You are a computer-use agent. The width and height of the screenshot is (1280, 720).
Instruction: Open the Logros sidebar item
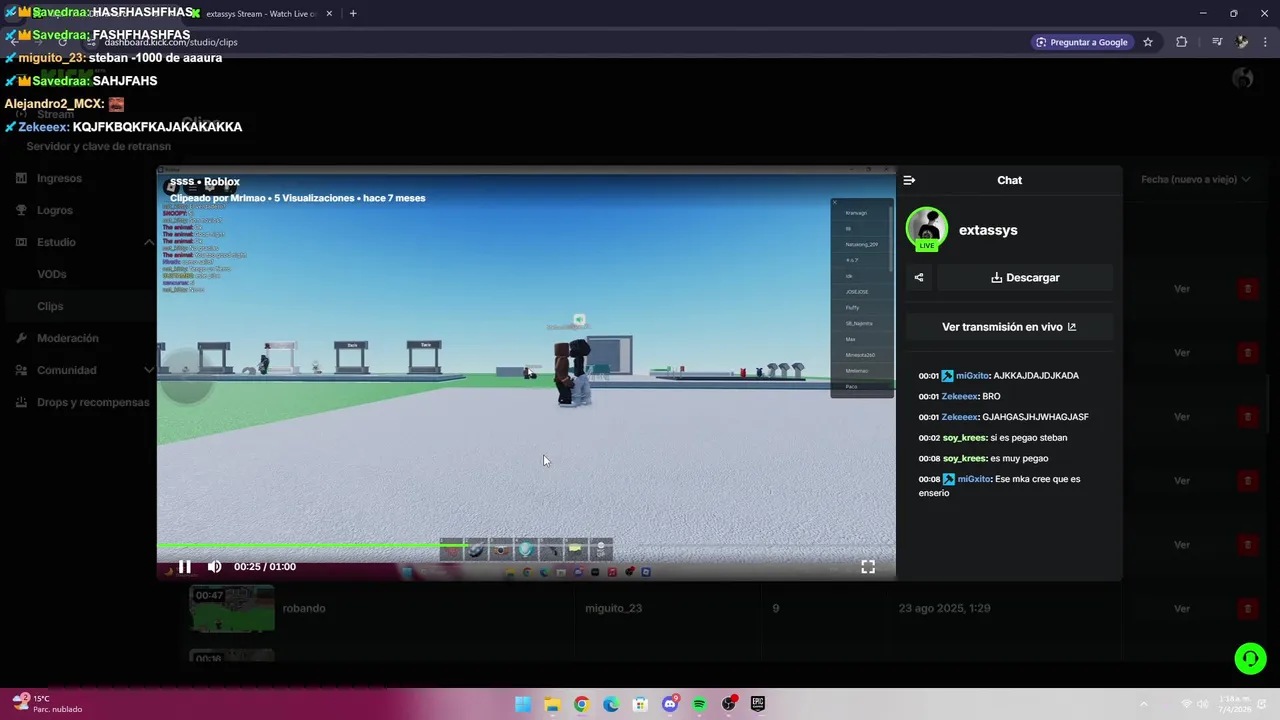pyautogui.click(x=55, y=210)
